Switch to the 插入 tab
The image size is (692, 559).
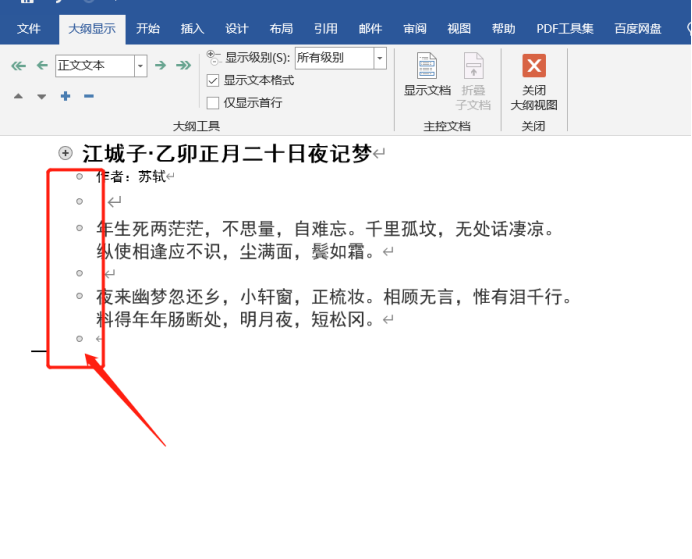[192, 29]
